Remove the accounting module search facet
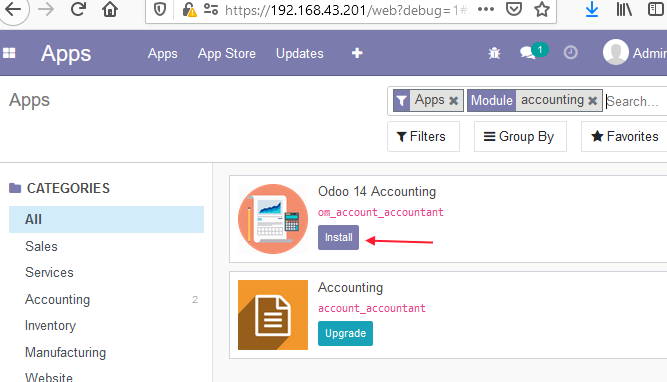The width and height of the screenshot is (667, 382). pos(593,100)
